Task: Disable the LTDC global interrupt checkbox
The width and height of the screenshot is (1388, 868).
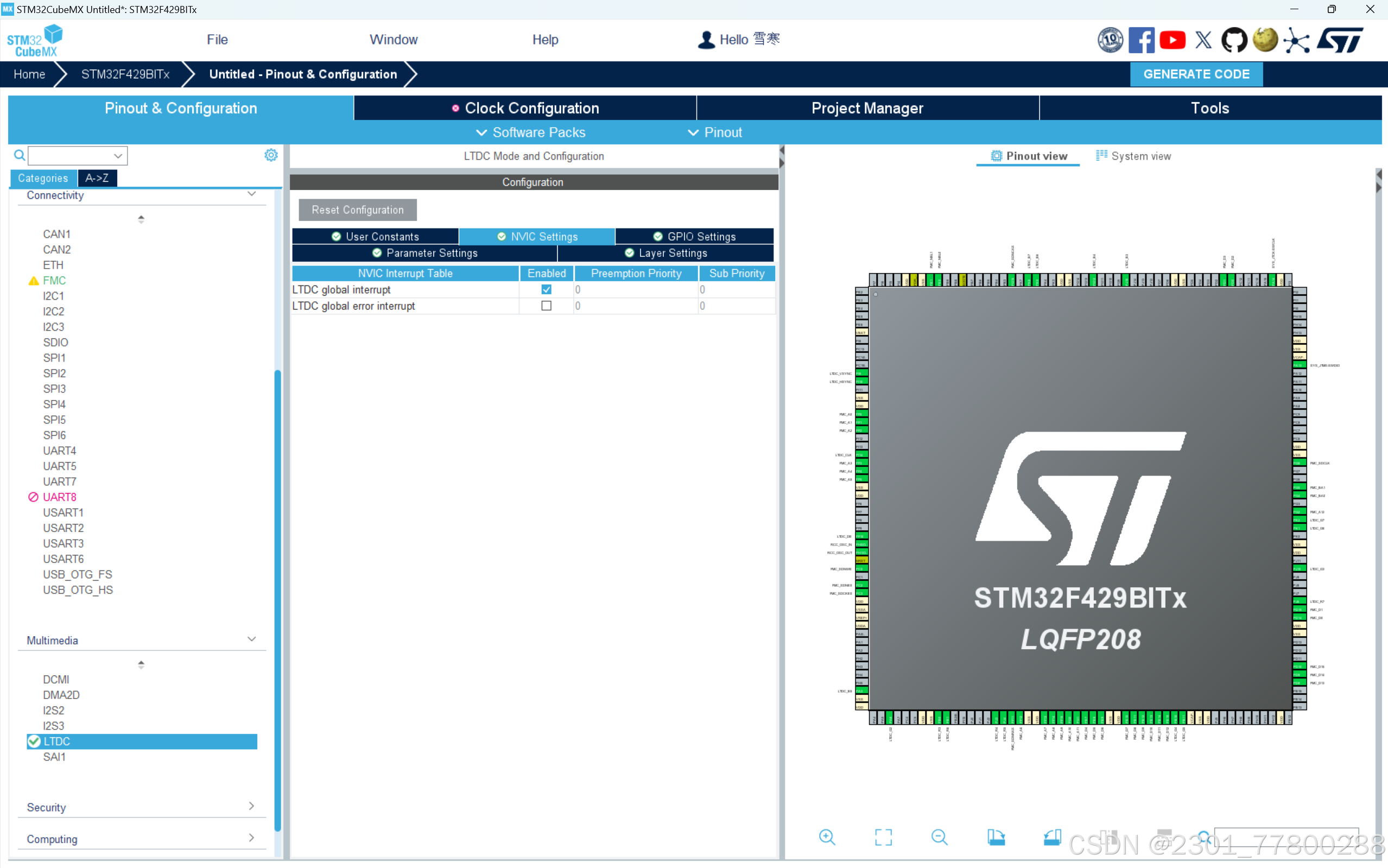Action: pos(546,289)
